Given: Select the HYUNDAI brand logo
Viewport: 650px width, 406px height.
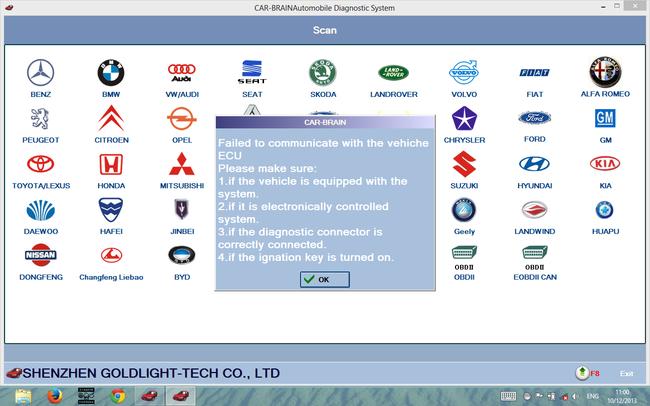Looking at the screenshot, I should (534, 164).
